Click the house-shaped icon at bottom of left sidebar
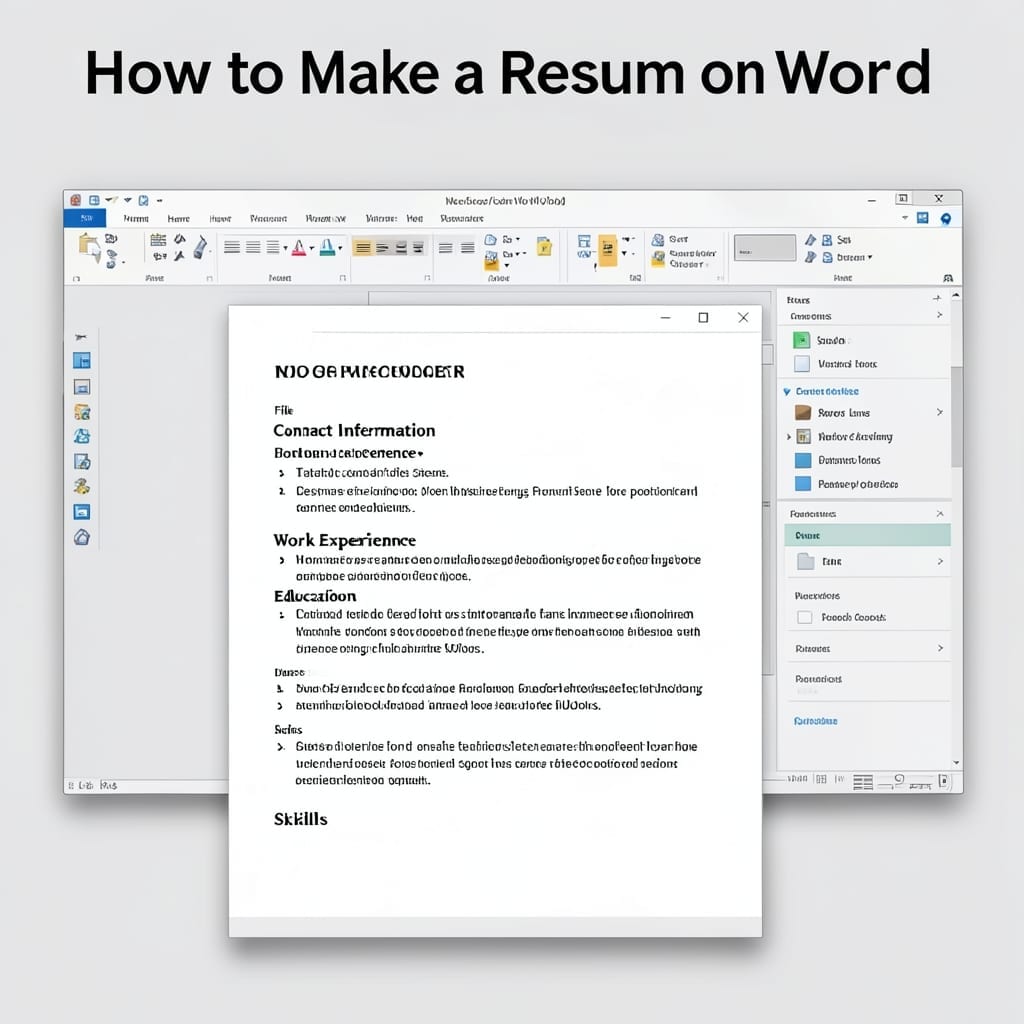This screenshot has height=1024, width=1024. 82,537
